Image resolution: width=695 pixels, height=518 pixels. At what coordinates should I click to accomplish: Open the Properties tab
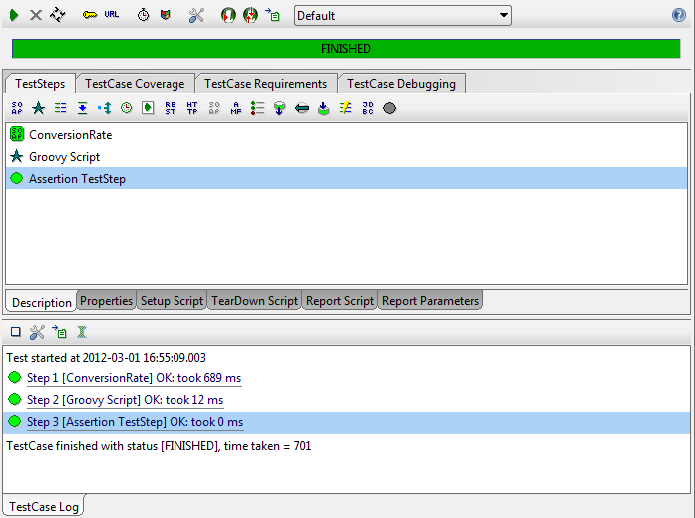tap(106, 300)
